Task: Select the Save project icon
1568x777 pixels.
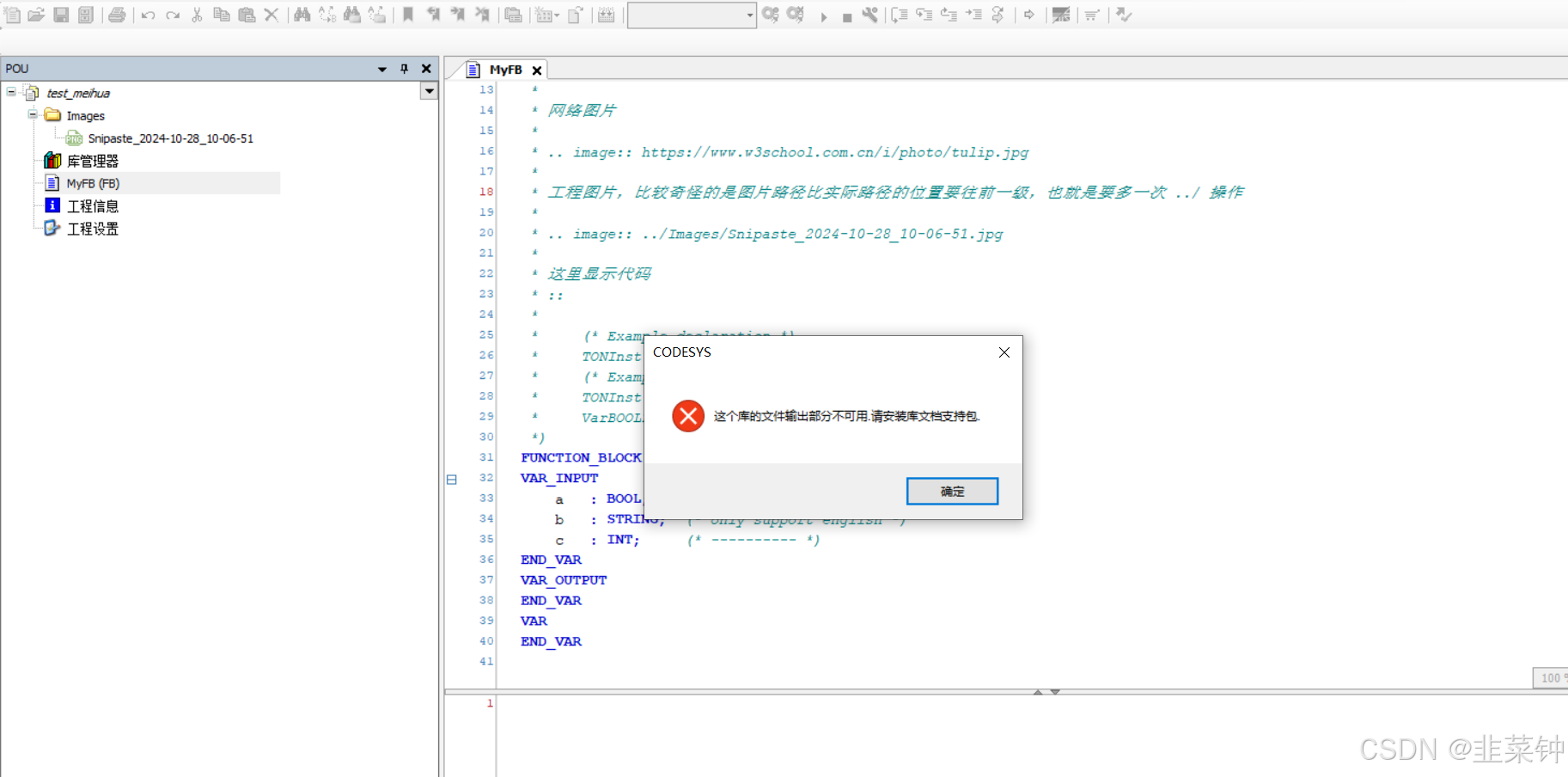Action: [59, 15]
